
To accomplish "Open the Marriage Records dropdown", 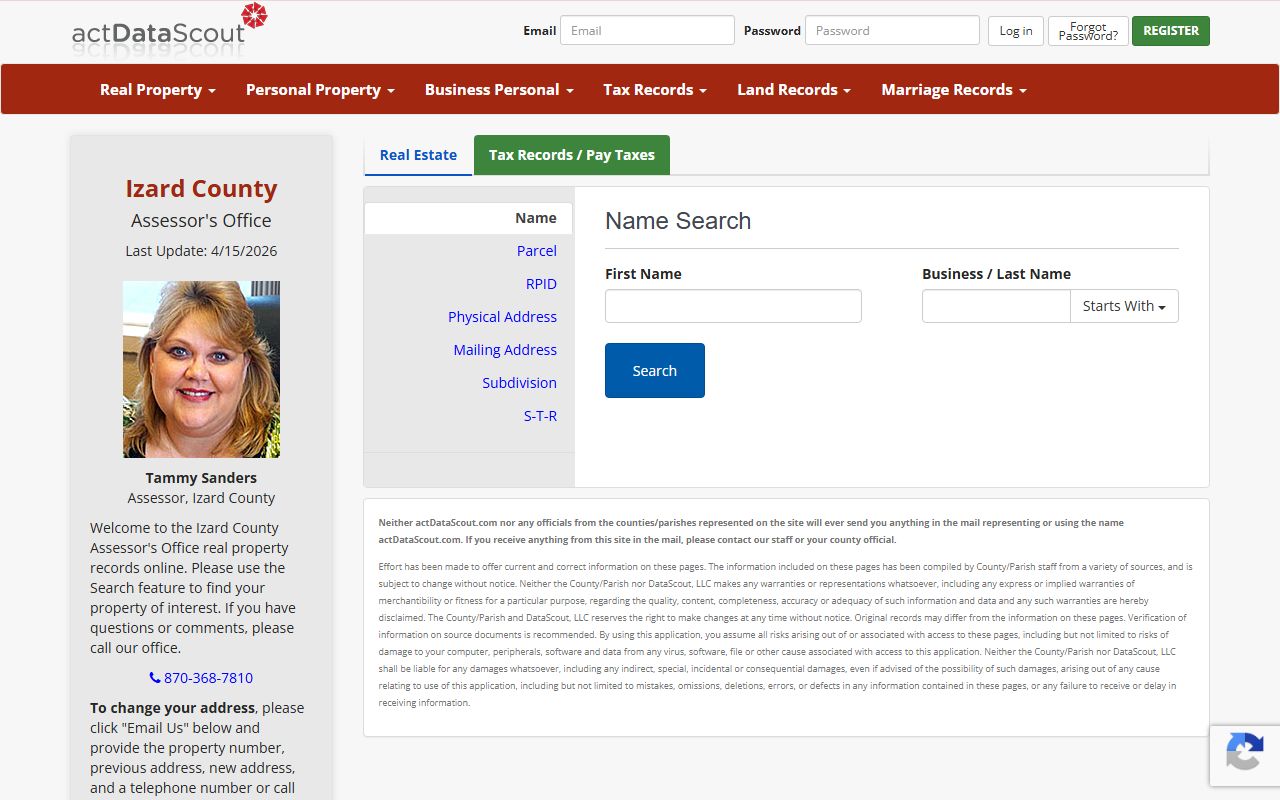I will click(954, 89).
